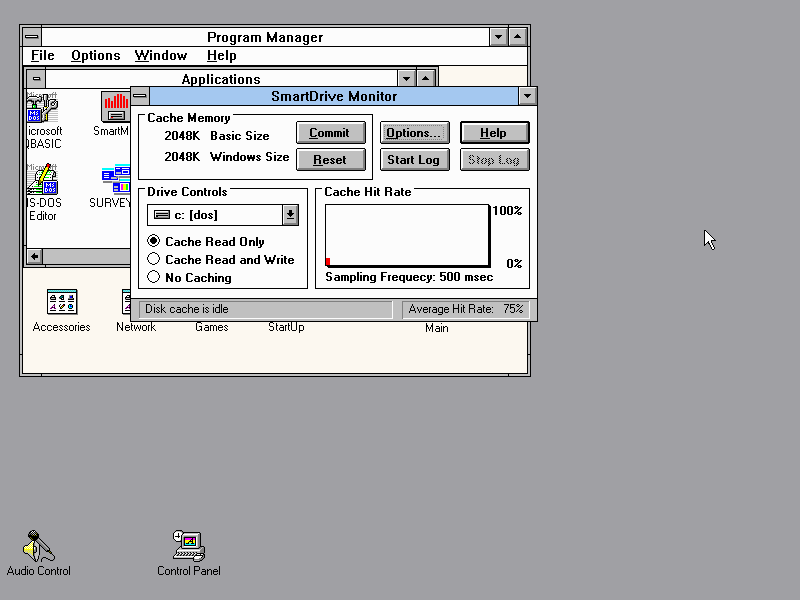Click the SmartMon application icon
Viewport: 800px width, 600px height.
click(x=116, y=108)
